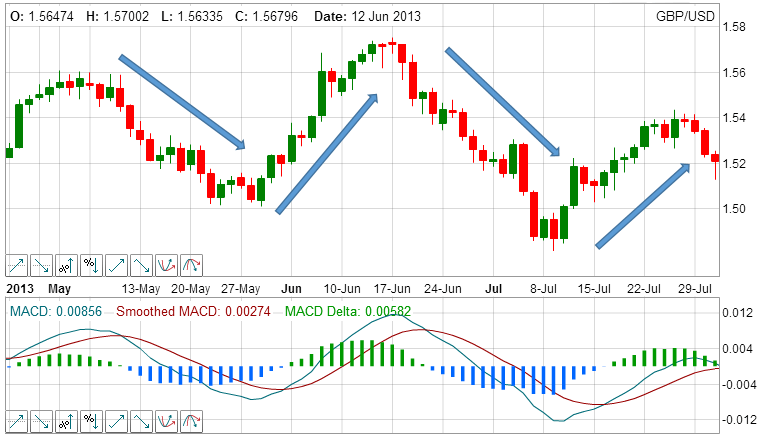Click the 'May' month label on the time axis
Viewport: 763px width, 434px height.
59,289
